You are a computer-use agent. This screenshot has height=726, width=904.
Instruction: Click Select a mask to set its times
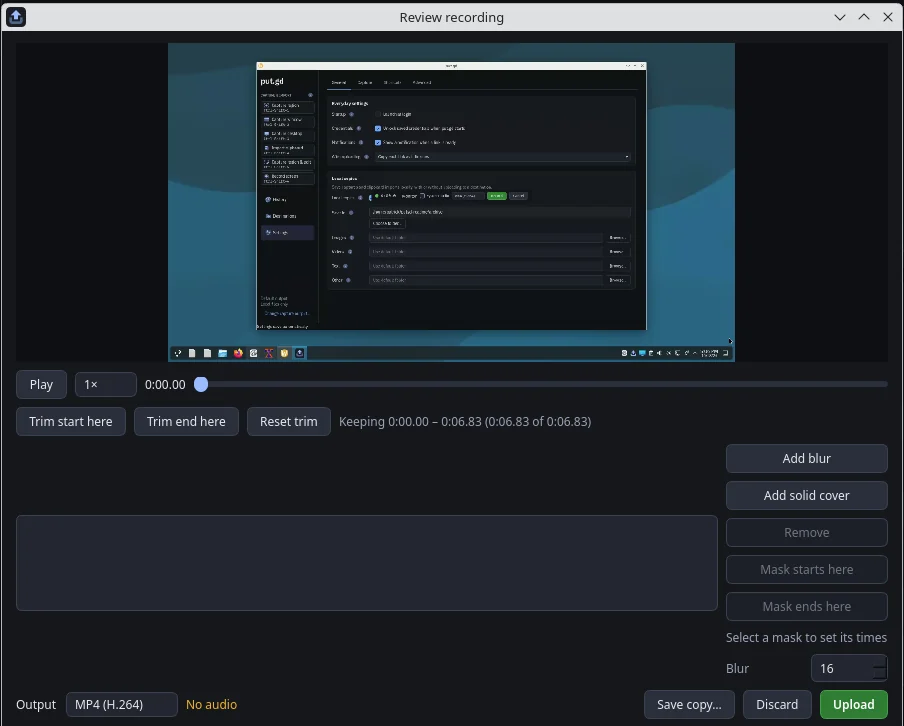[806, 637]
